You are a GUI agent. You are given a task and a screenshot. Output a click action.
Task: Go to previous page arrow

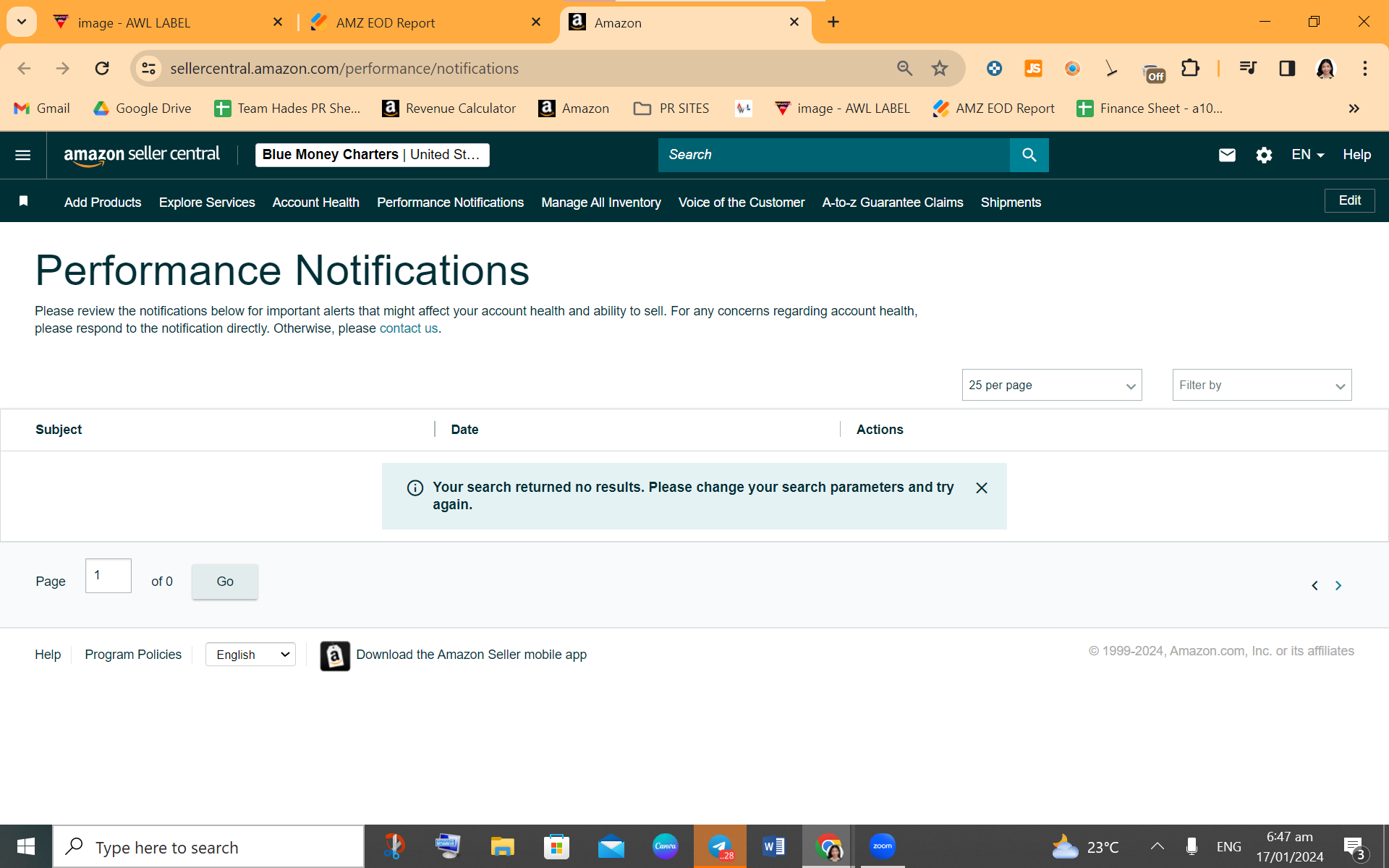pos(1314,585)
